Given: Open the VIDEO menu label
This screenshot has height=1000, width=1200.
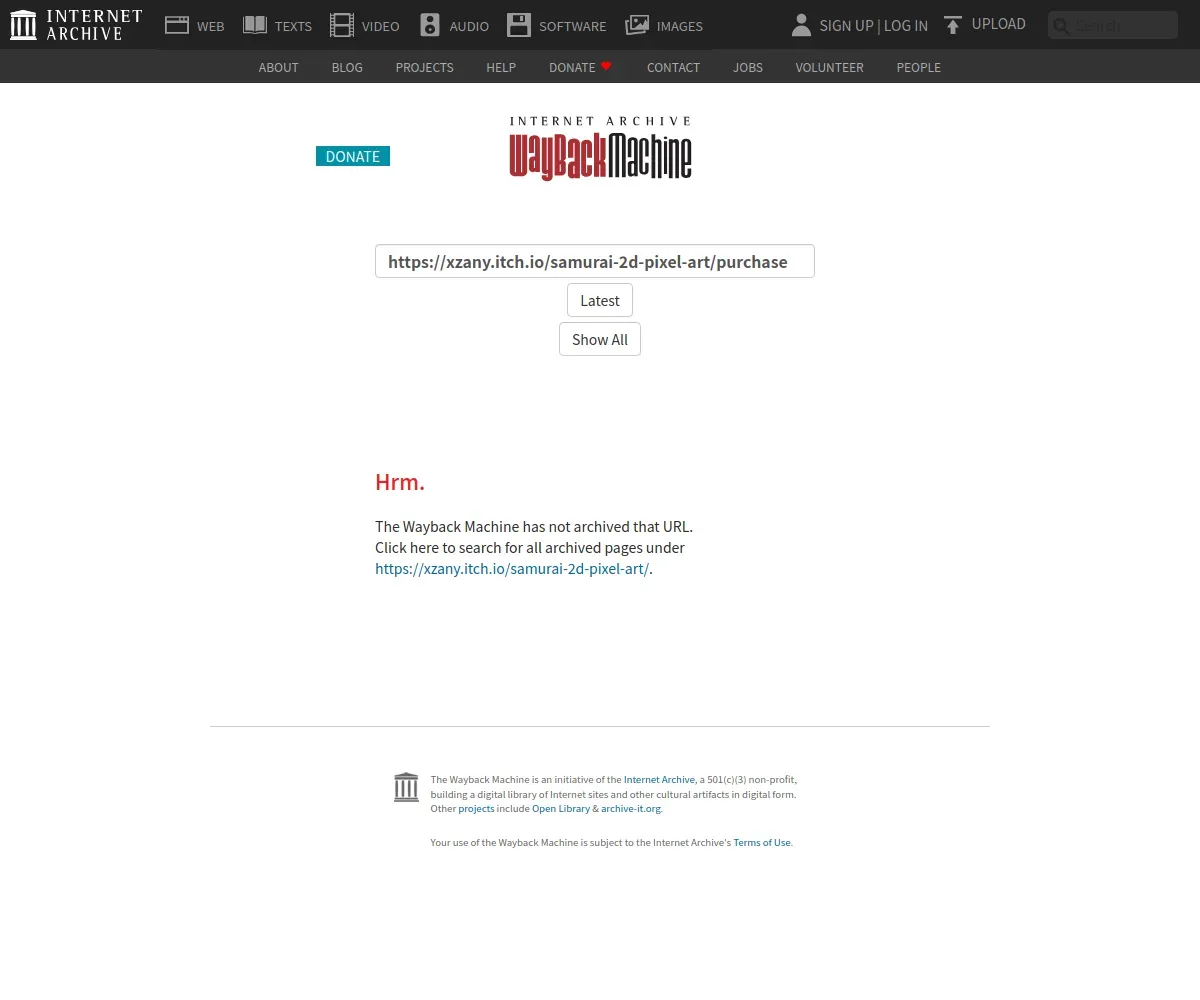Looking at the screenshot, I should (x=381, y=26).
